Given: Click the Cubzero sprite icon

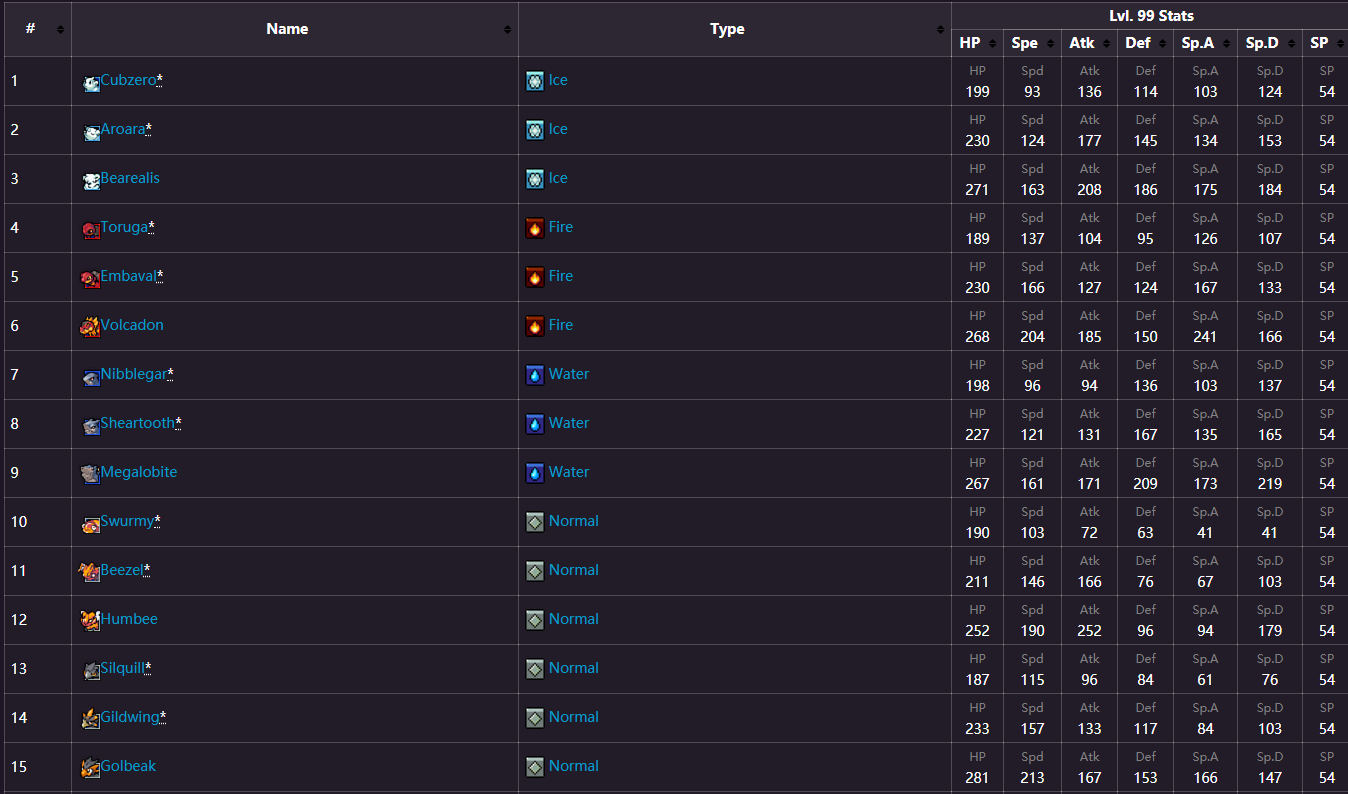Looking at the screenshot, I should (91, 83).
